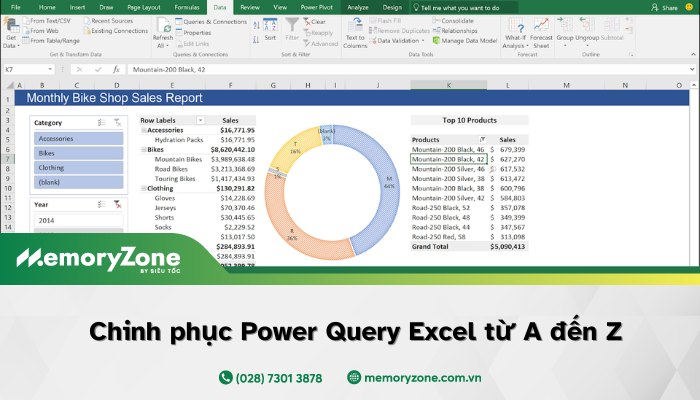Click Remove Duplicates
The width and height of the screenshot is (700, 400).
pos(399,31)
